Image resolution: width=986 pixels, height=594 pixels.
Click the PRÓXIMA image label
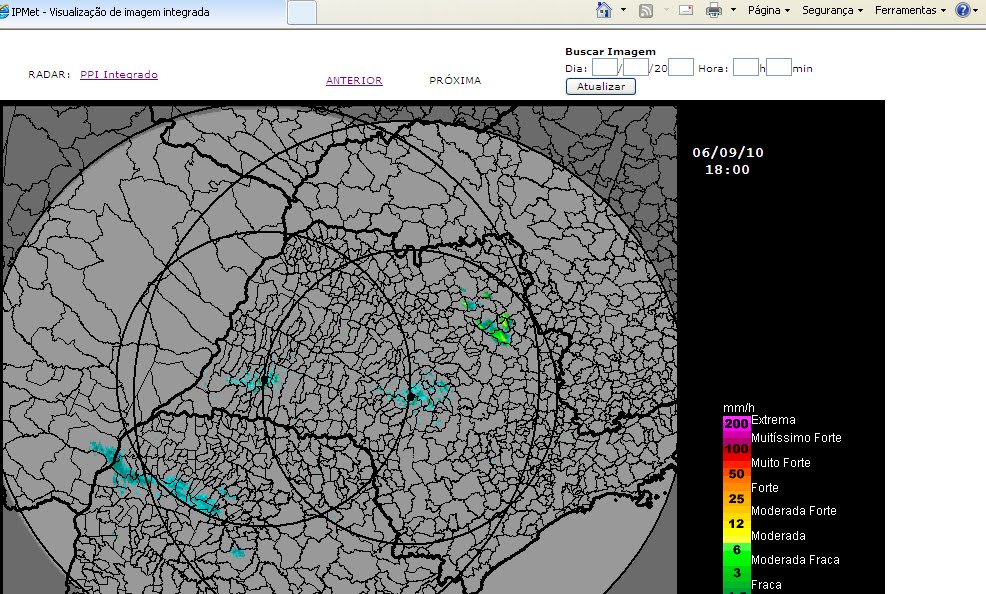455,80
